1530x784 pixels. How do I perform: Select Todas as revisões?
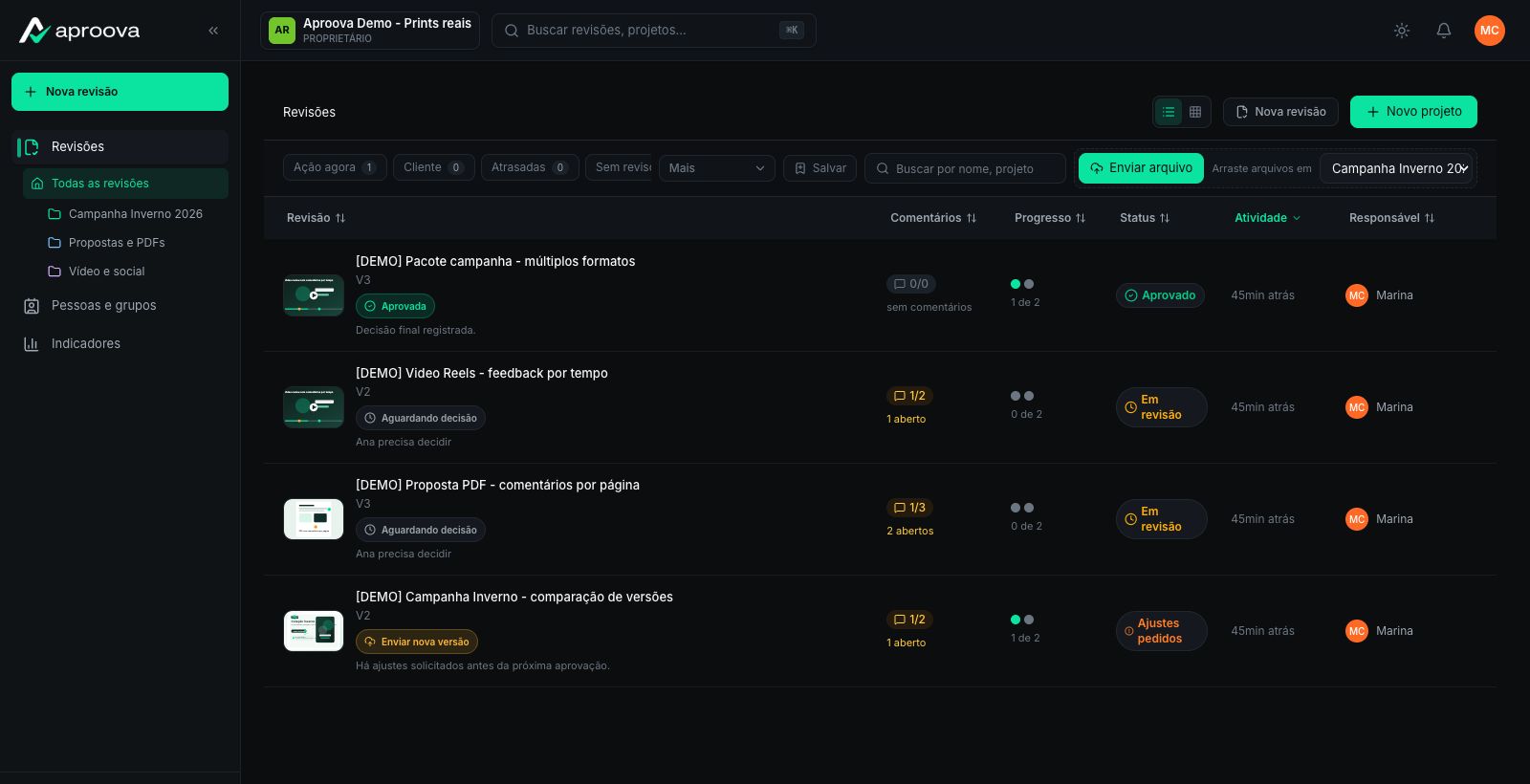tap(125, 184)
